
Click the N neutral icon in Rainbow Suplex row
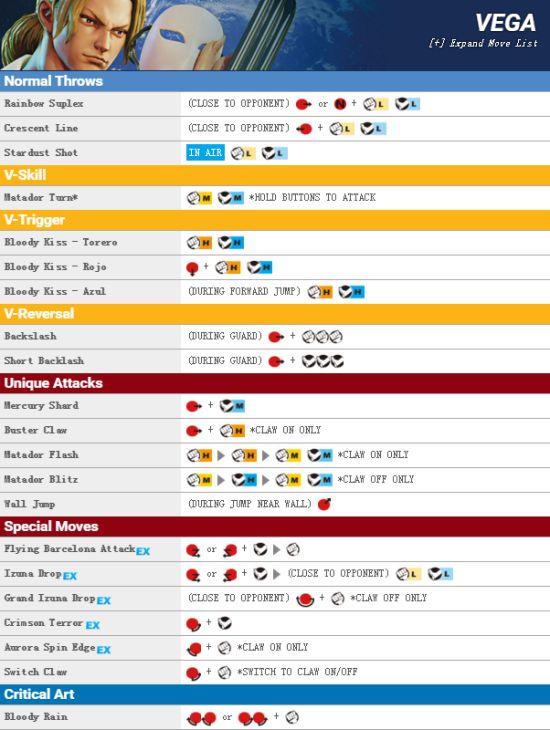pos(340,104)
